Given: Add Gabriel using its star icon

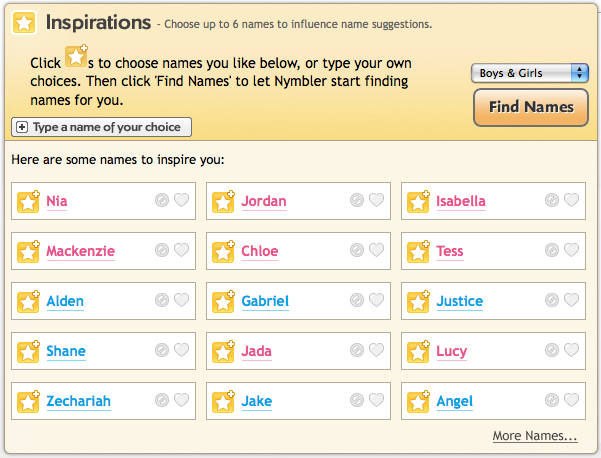Looking at the screenshot, I should point(223,301).
